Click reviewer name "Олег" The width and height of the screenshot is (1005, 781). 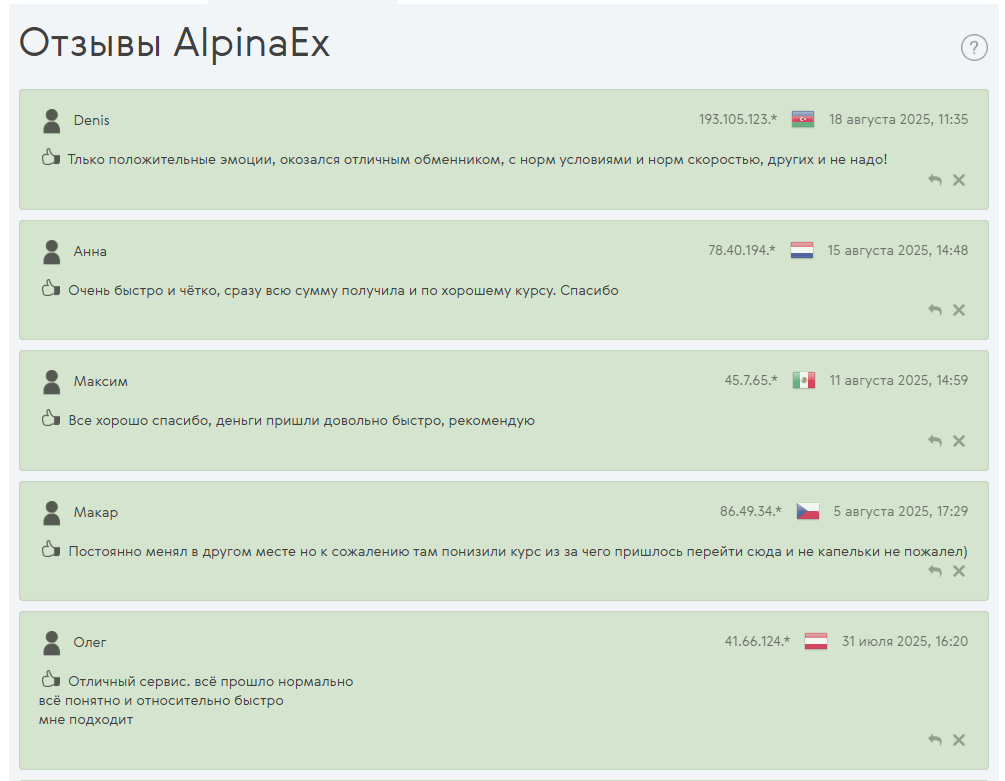[x=90, y=643]
